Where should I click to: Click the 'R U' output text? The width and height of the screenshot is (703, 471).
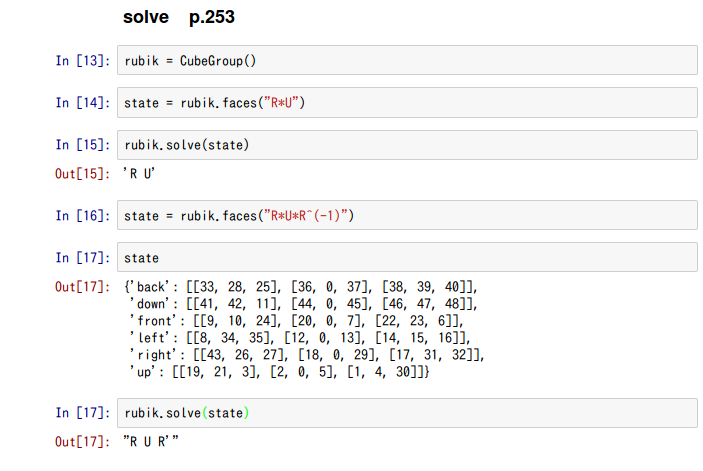pos(139,173)
